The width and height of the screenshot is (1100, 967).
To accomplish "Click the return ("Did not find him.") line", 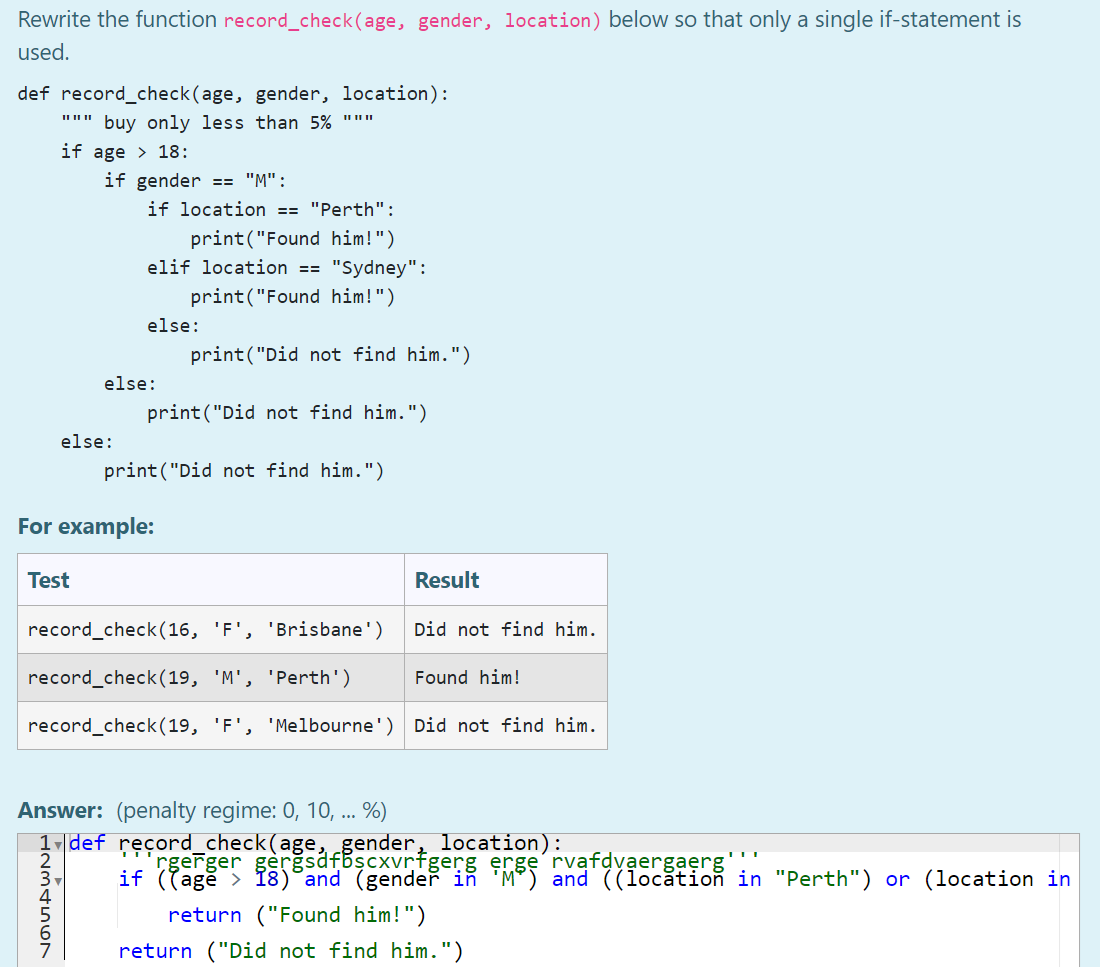I will (290, 950).
